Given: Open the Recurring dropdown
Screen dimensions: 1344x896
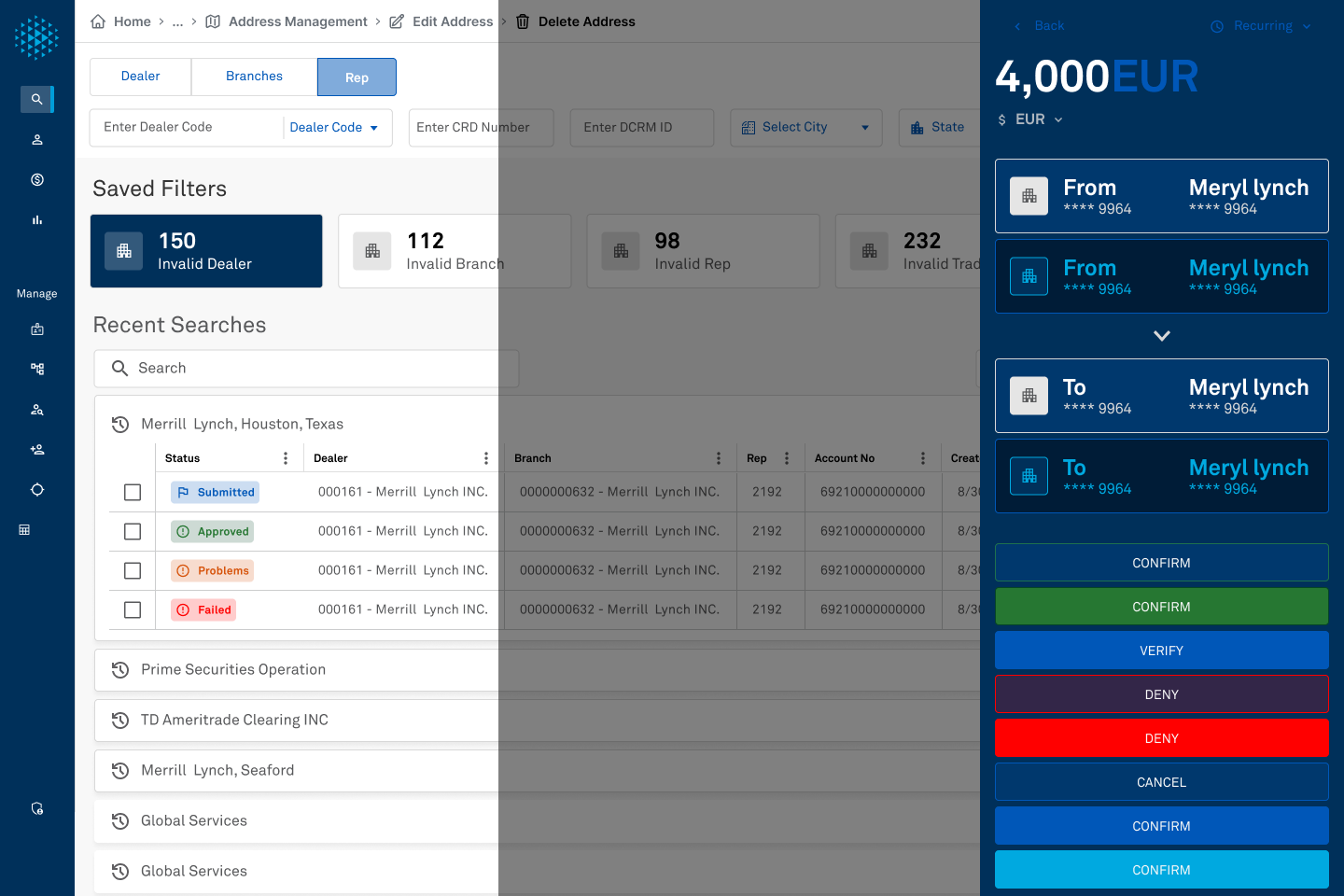Looking at the screenshot, I should (1262, 26).
